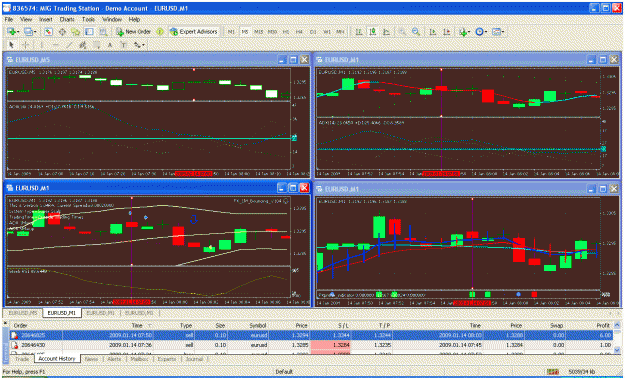Image resolution: width=625 pixels, height=378 pixels.
Task: Select the Crosshair tool
Action: 26,45
